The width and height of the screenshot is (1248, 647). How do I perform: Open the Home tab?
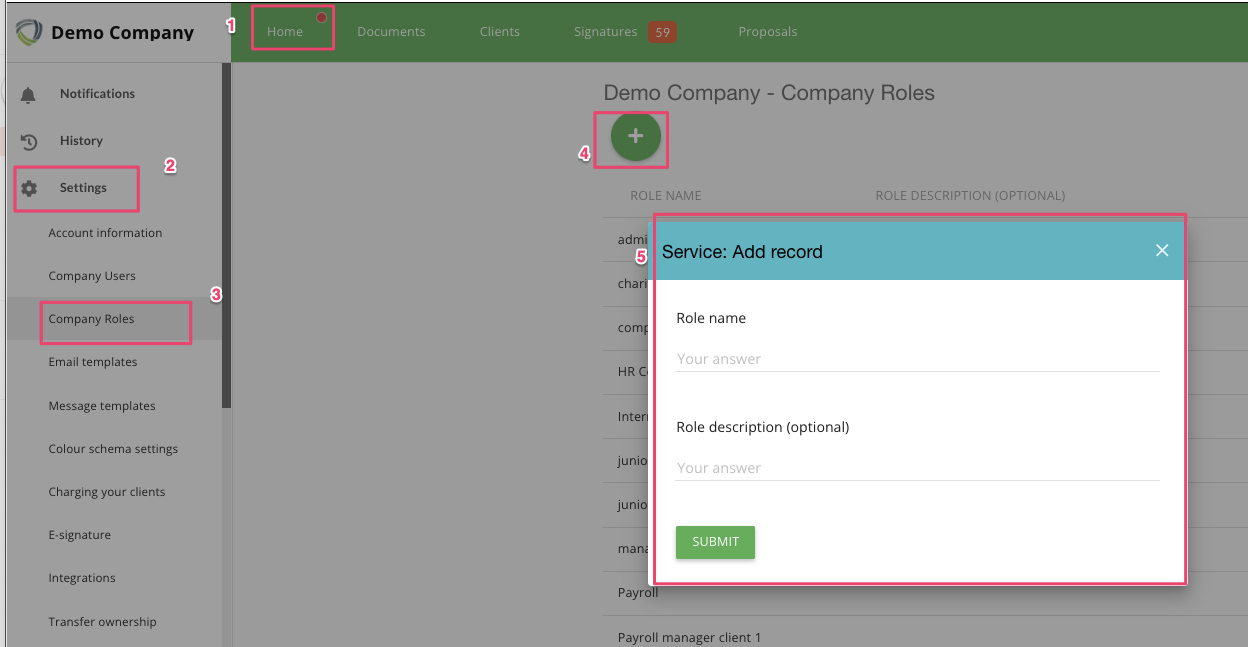285,32
